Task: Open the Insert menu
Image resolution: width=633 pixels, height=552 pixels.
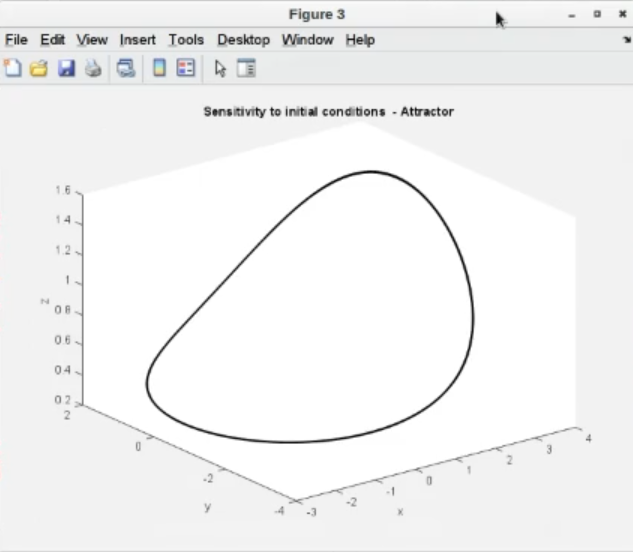Action: 138,40
